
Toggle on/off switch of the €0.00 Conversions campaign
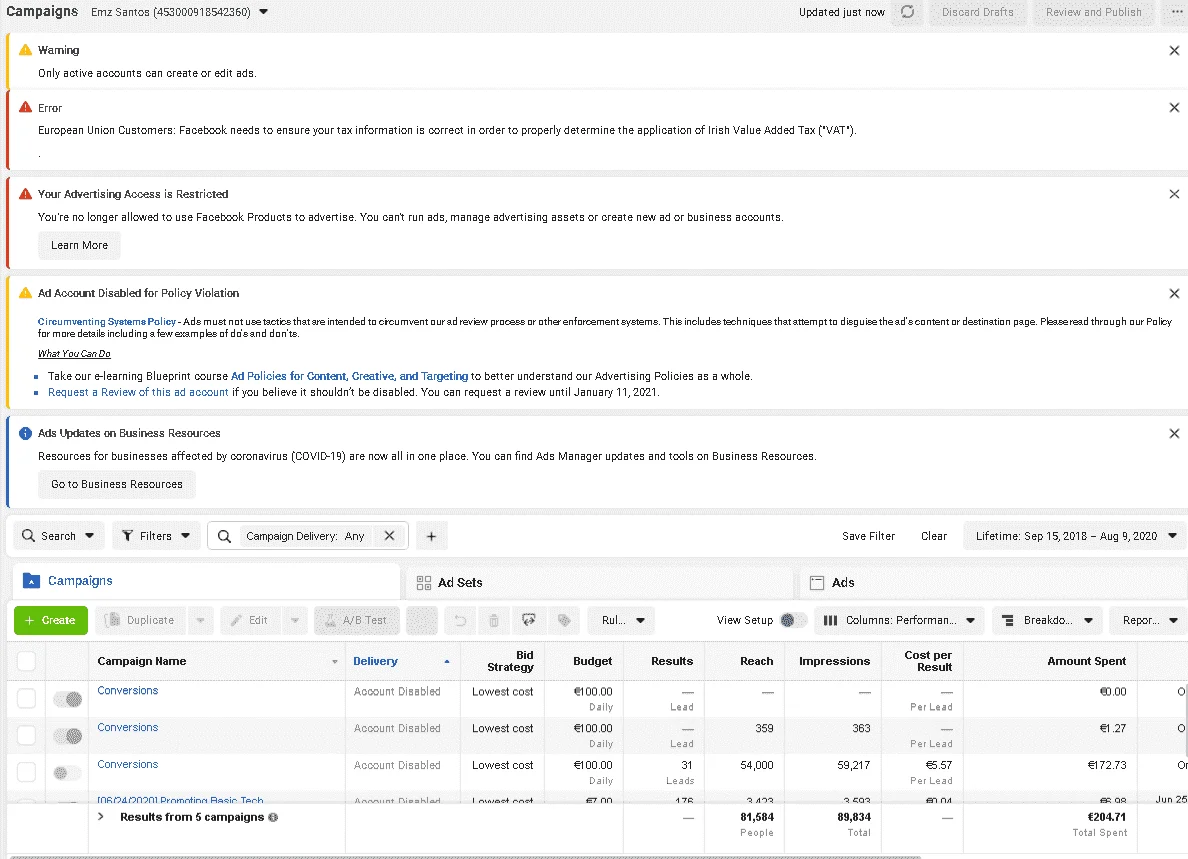(x=67, y=699)
